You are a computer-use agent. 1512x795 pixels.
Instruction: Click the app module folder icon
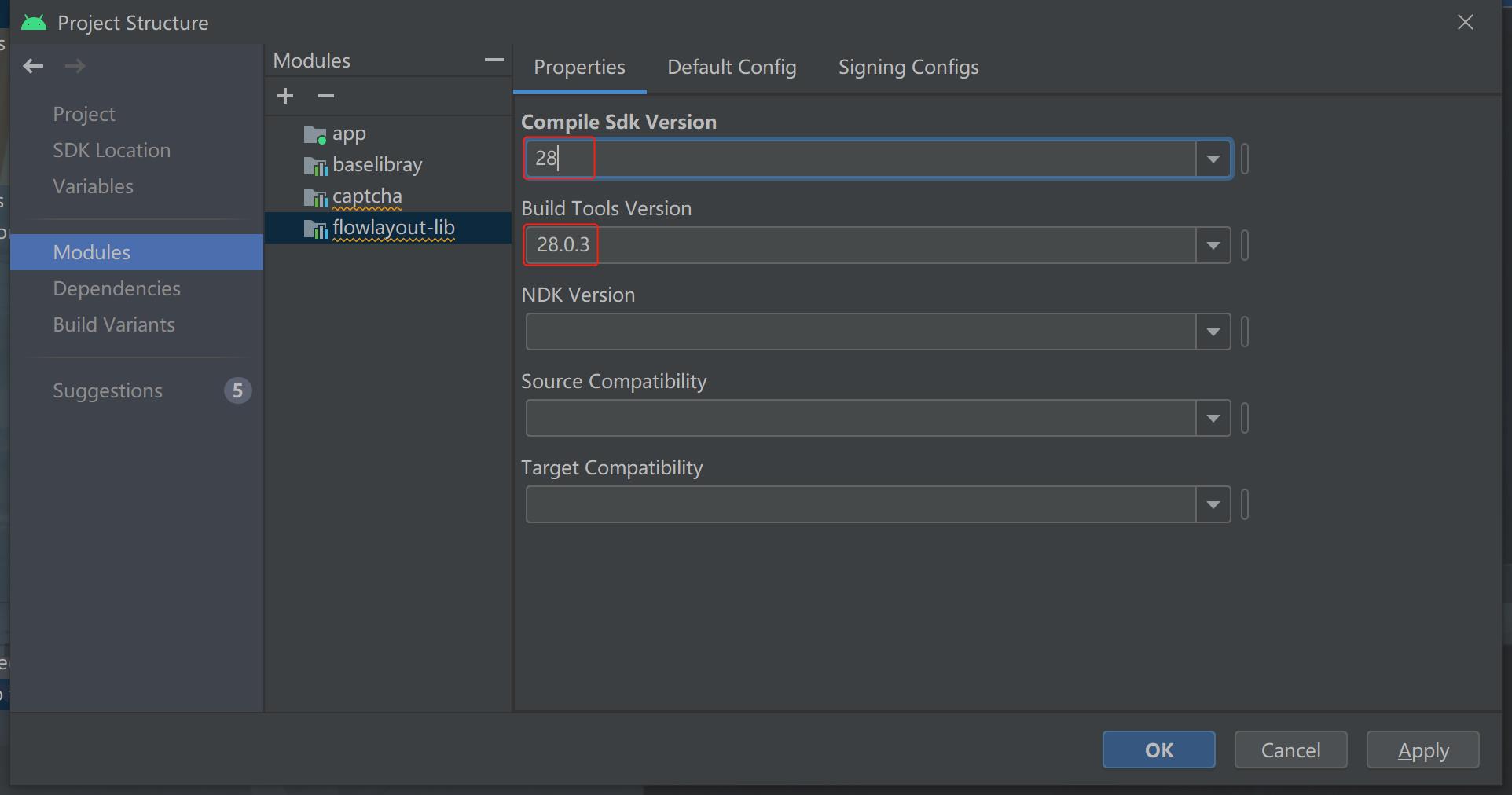(x=315, y=135)
